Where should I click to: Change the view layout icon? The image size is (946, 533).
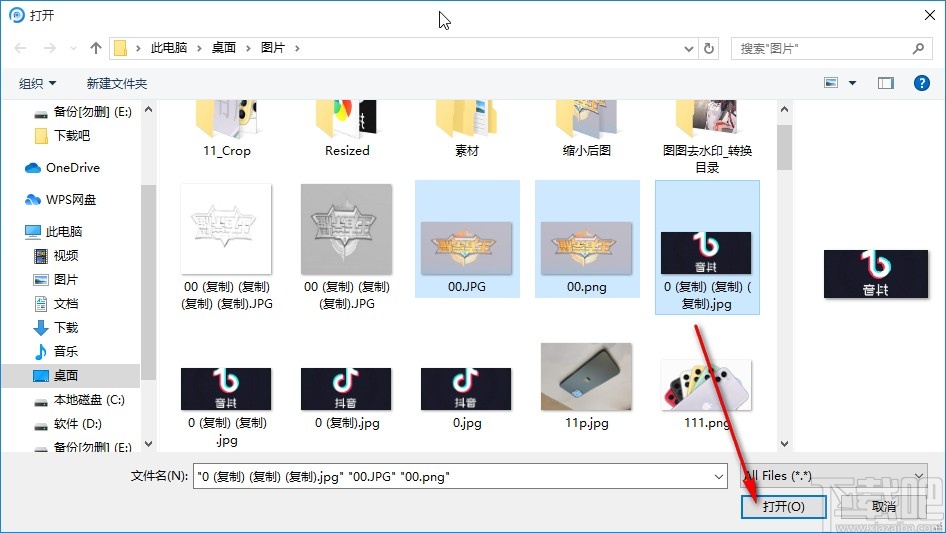click(831, 83)
